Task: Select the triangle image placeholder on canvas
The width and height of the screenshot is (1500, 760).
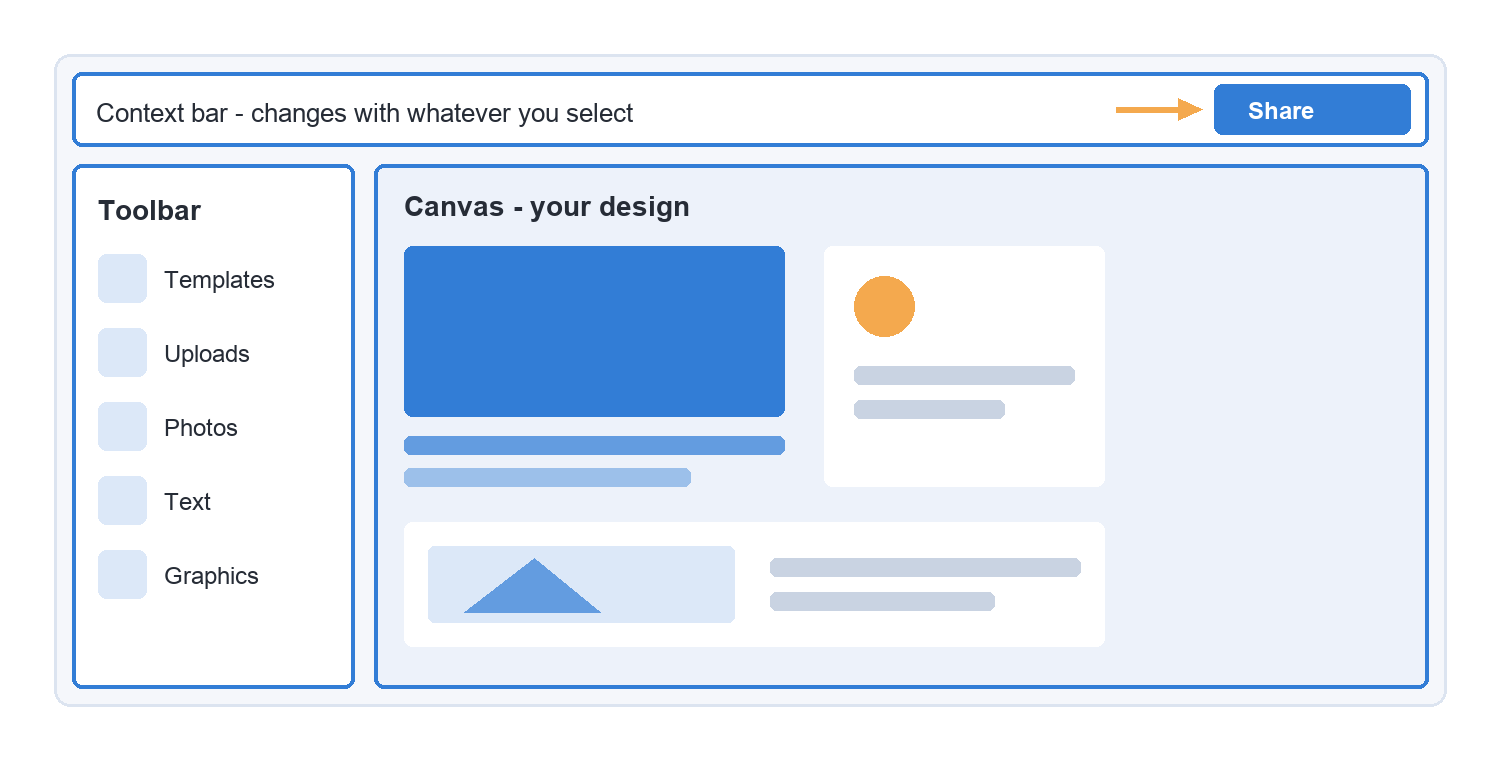Action: pyautogui.click(x=581, y=584)
